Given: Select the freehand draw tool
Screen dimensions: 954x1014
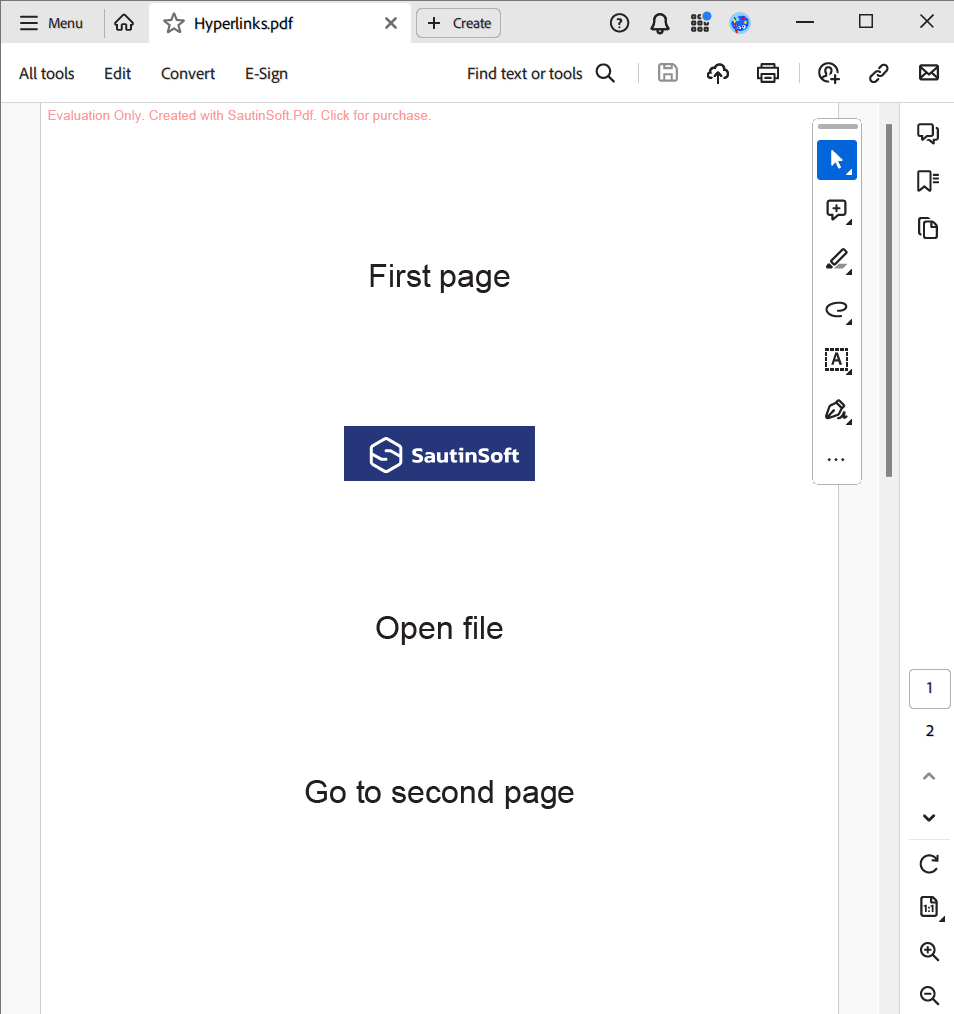Looking at the screenshot, I should [x=837, y=310].
